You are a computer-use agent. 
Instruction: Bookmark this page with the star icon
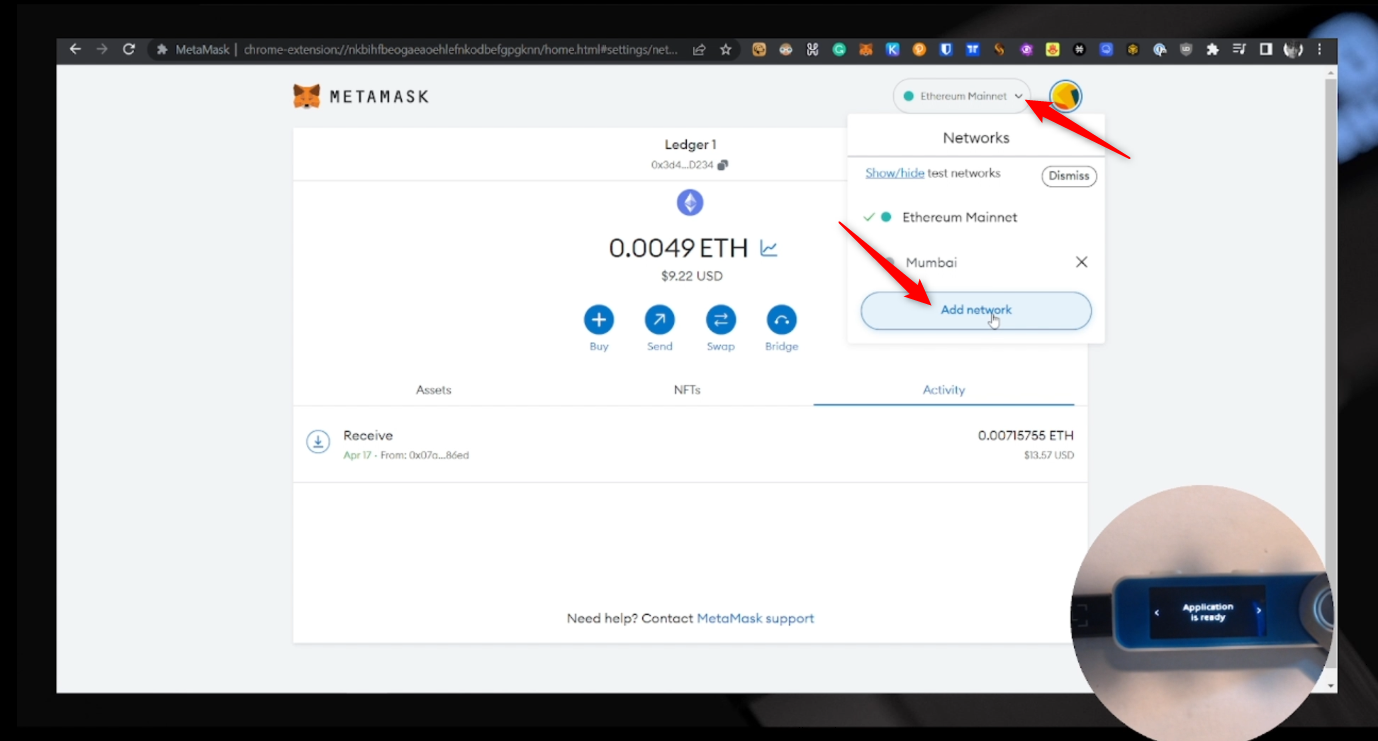point(726,49)
